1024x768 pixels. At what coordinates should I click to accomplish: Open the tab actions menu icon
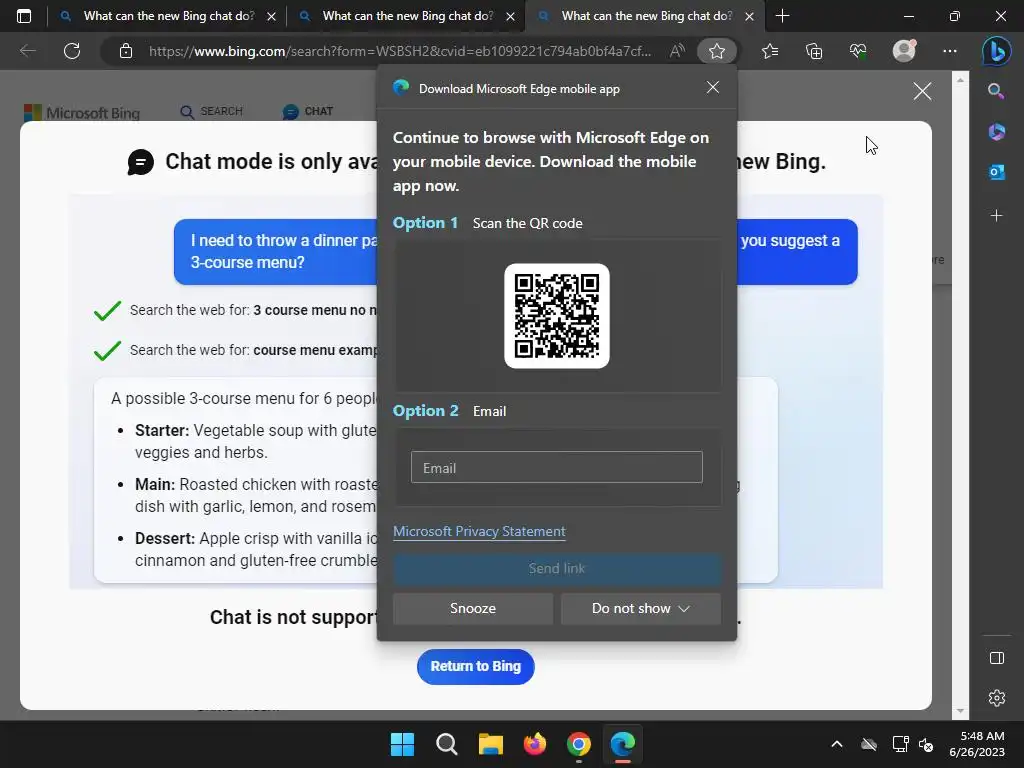click(x=24, y=16)
